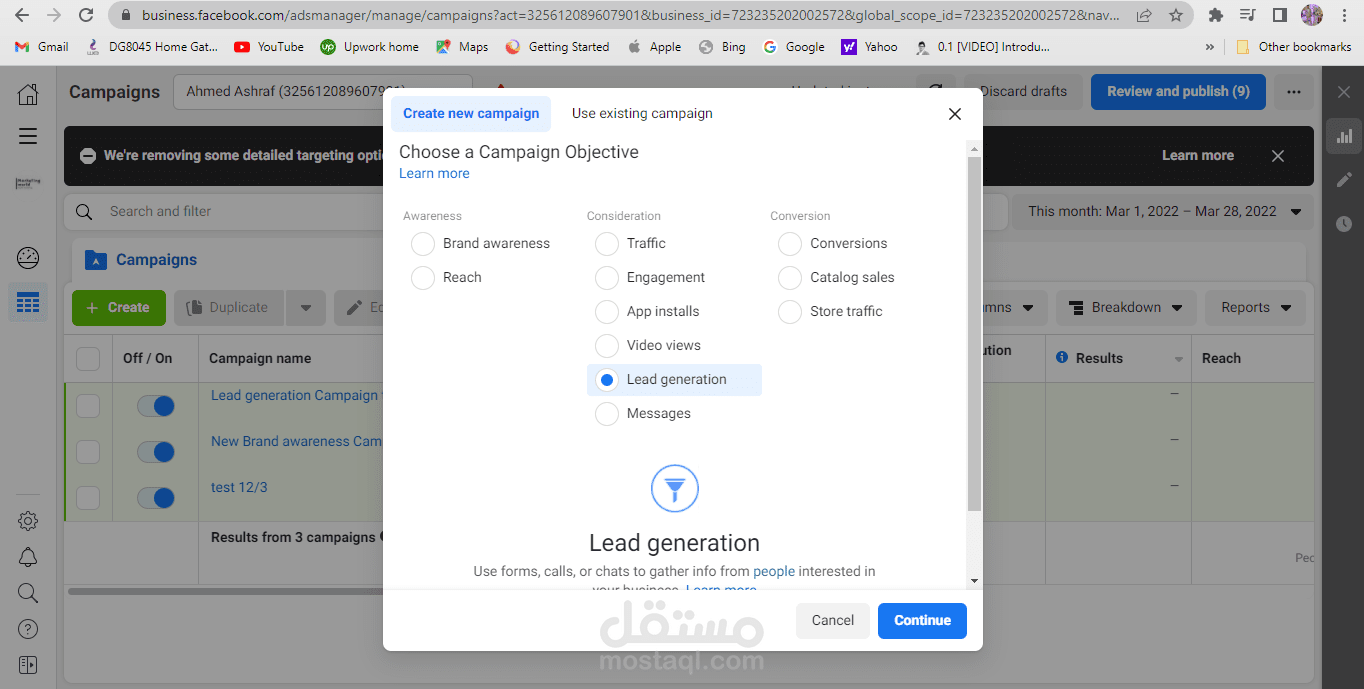Choose the Traffic objective radio button
This screenshot has width=1364, height=689.
point(607,243)
